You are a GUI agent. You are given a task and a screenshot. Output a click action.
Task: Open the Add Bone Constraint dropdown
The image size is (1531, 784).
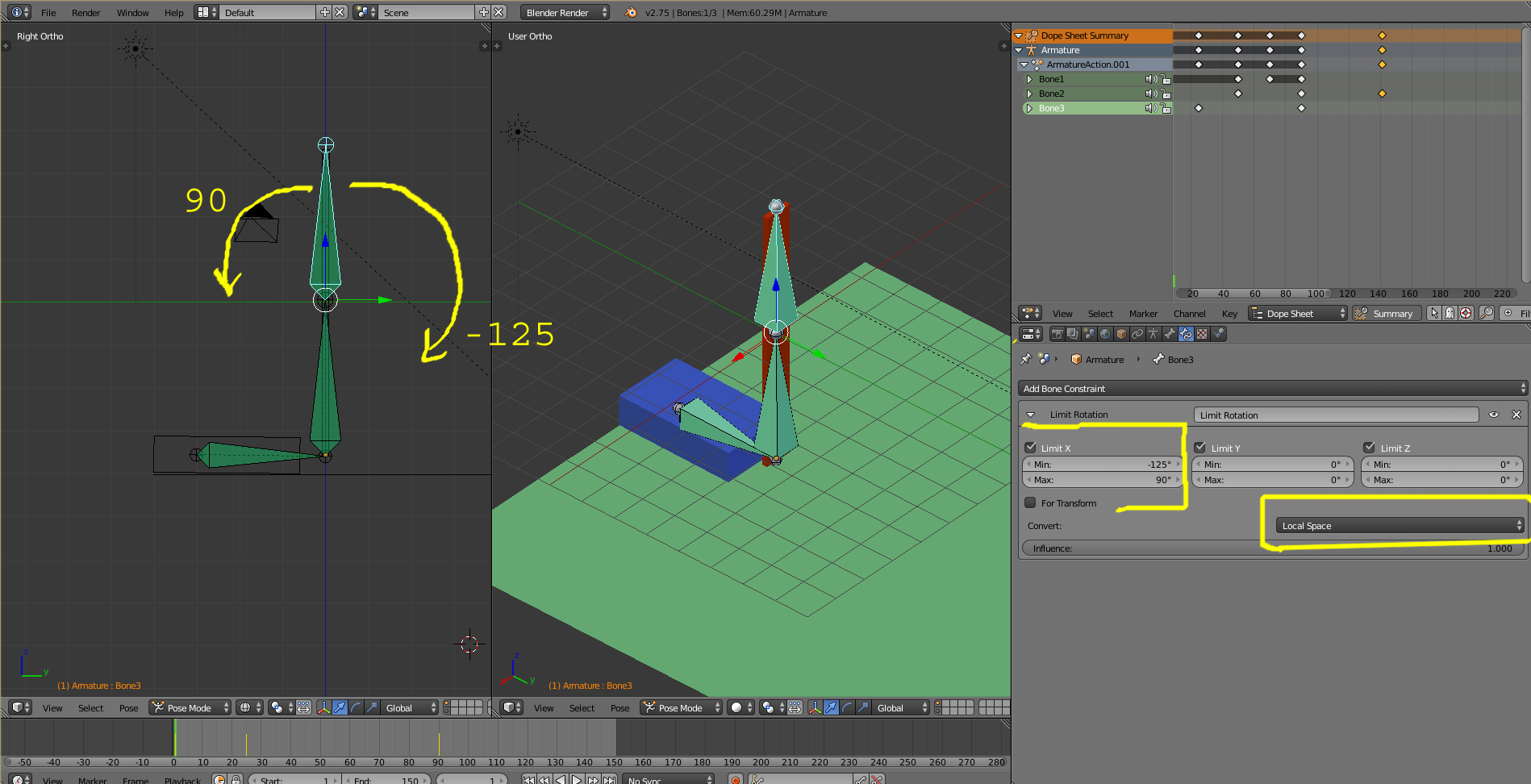coord(1272,388)
